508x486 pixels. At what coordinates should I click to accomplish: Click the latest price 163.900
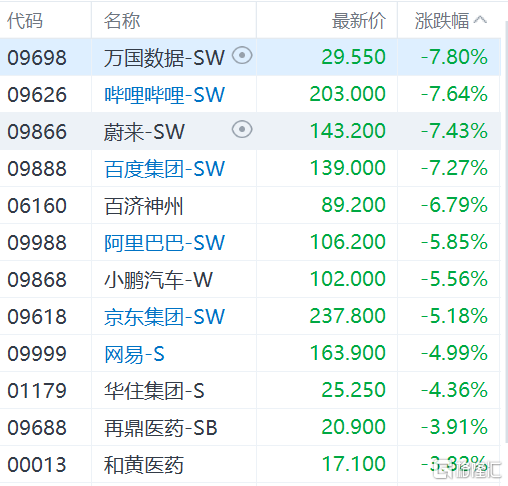pyautogui.click(x=348, y=353)
